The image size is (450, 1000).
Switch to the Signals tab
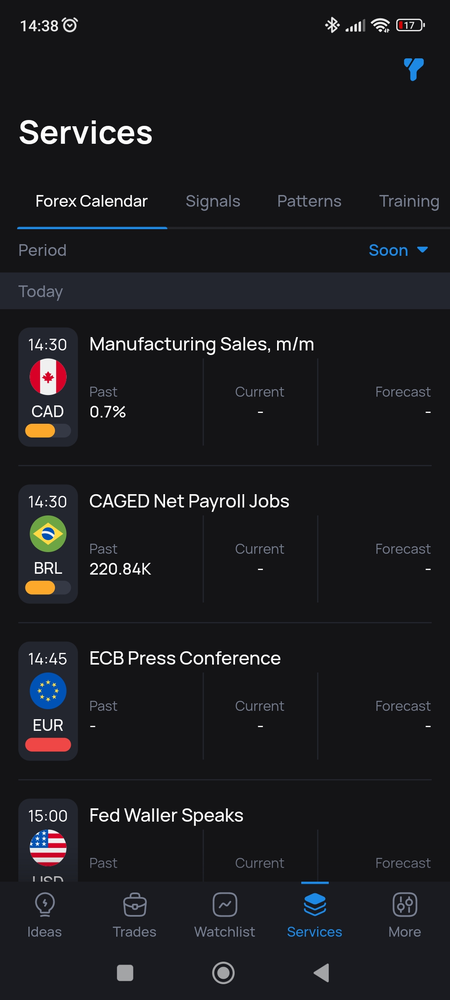(x=213, y=202)
